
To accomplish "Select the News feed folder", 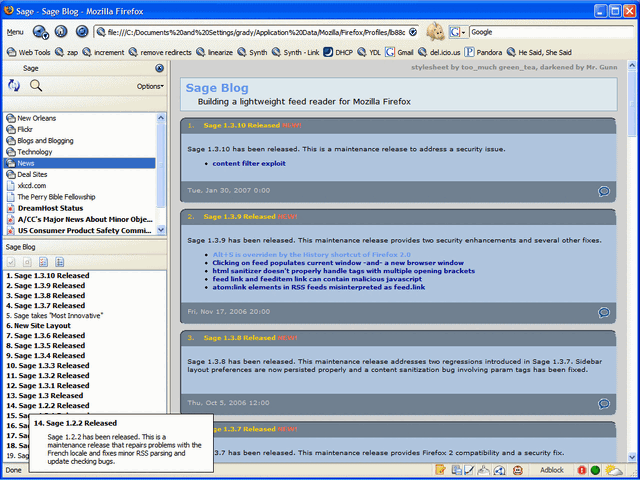I will pyautogui.click(x=80, y=163).
